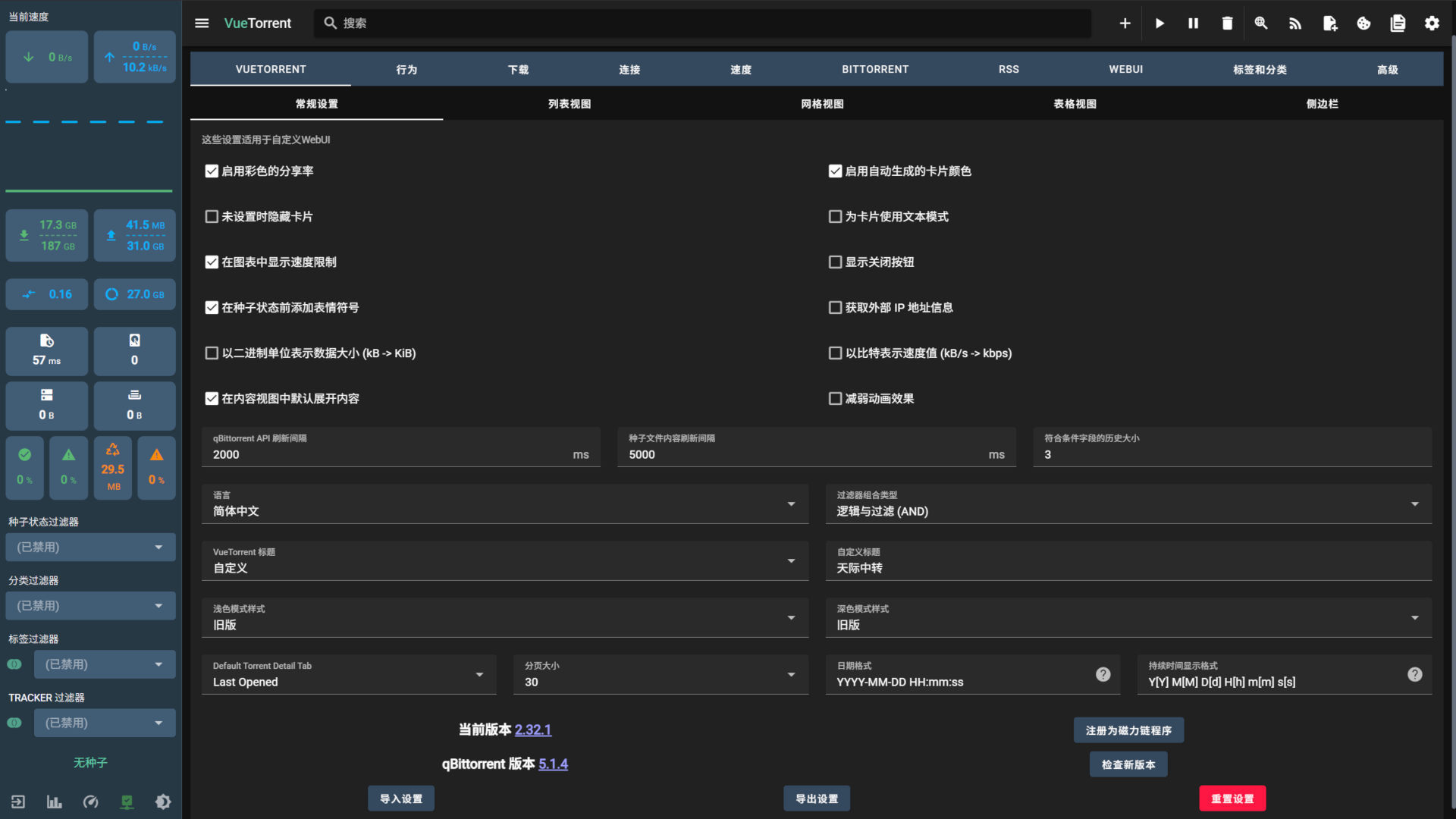Click the pause torrents icon
Viewport: 1456px width, 819px height.
pyautogui.click(x=1193, y=24)
